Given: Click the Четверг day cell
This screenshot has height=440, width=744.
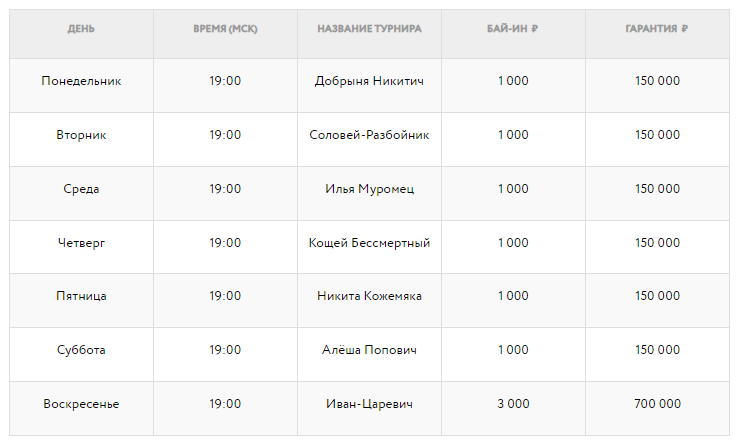Looking at the screenshot, I should click(x=81, y=243).
